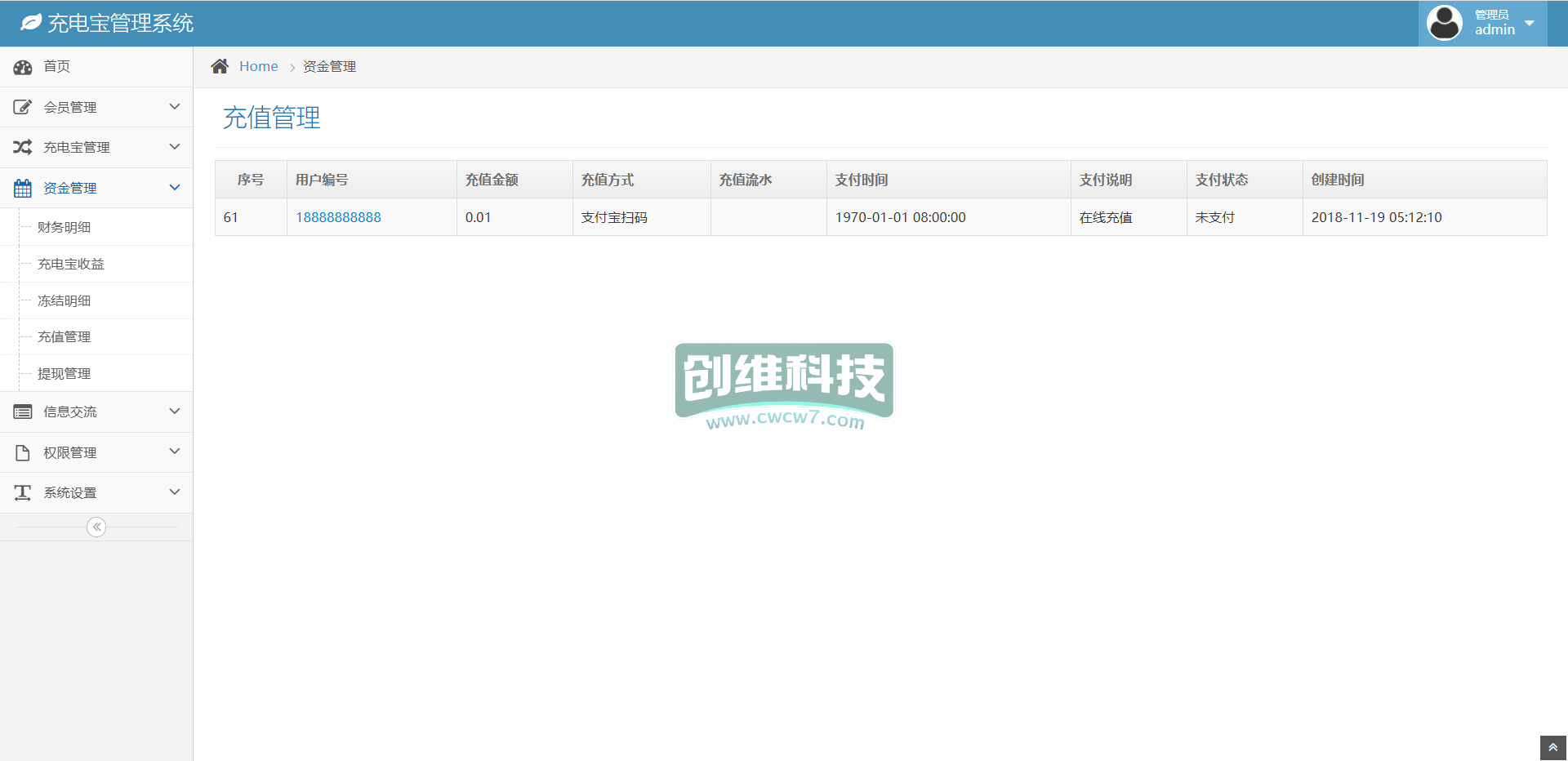Open user number 18888888888 link

(338, 217)
